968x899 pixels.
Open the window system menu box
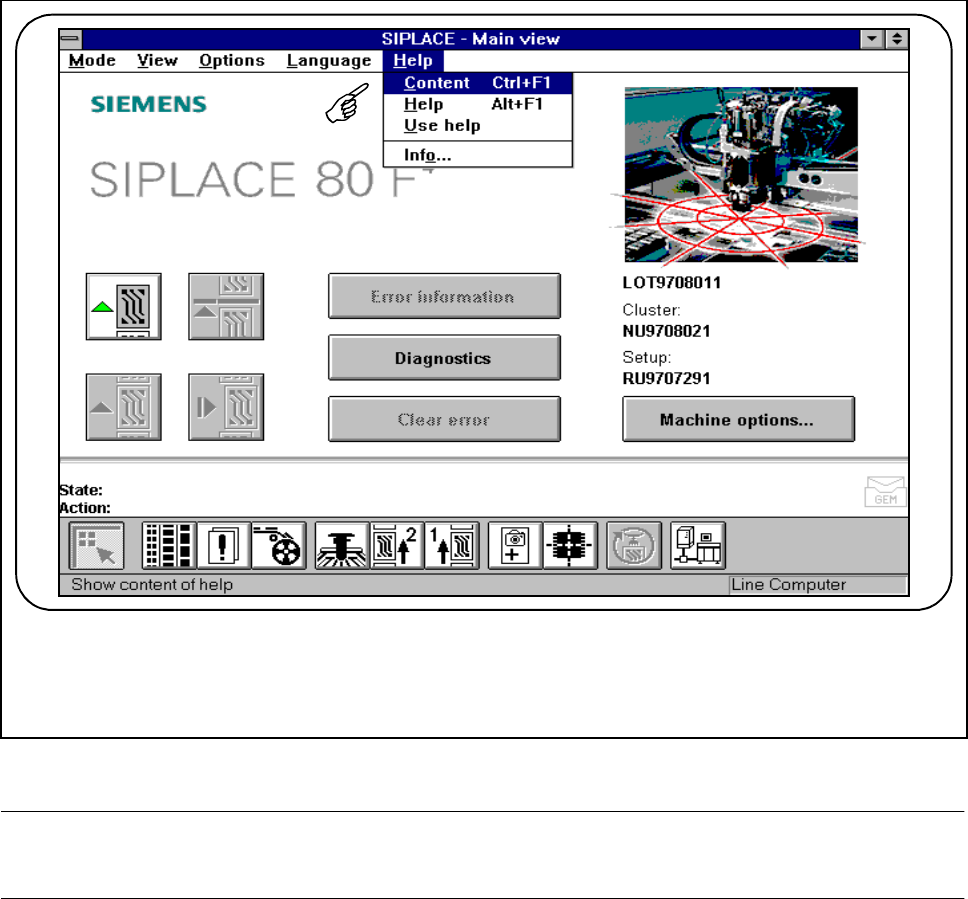tap(70, 39)
